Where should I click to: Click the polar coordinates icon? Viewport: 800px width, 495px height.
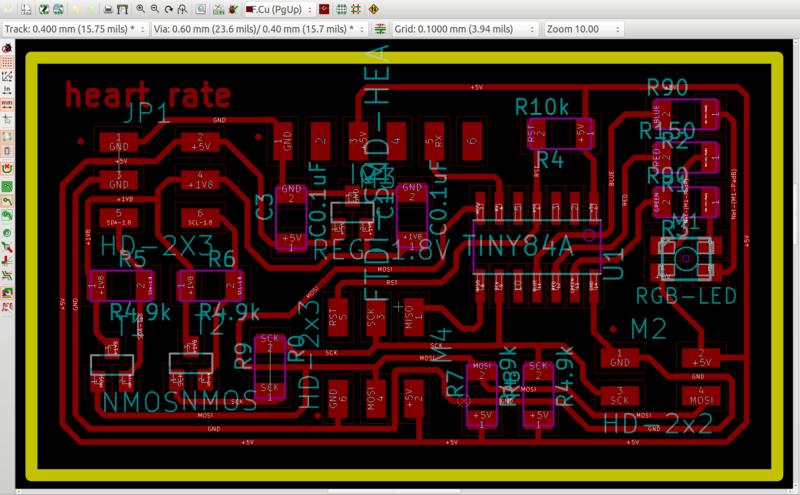(x=7, y=76)
